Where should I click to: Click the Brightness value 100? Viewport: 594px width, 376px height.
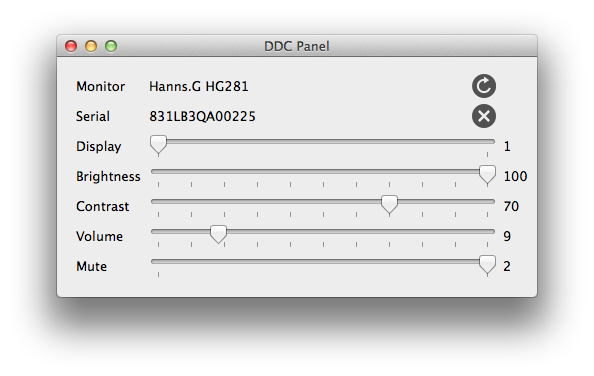tap(515, 176)
